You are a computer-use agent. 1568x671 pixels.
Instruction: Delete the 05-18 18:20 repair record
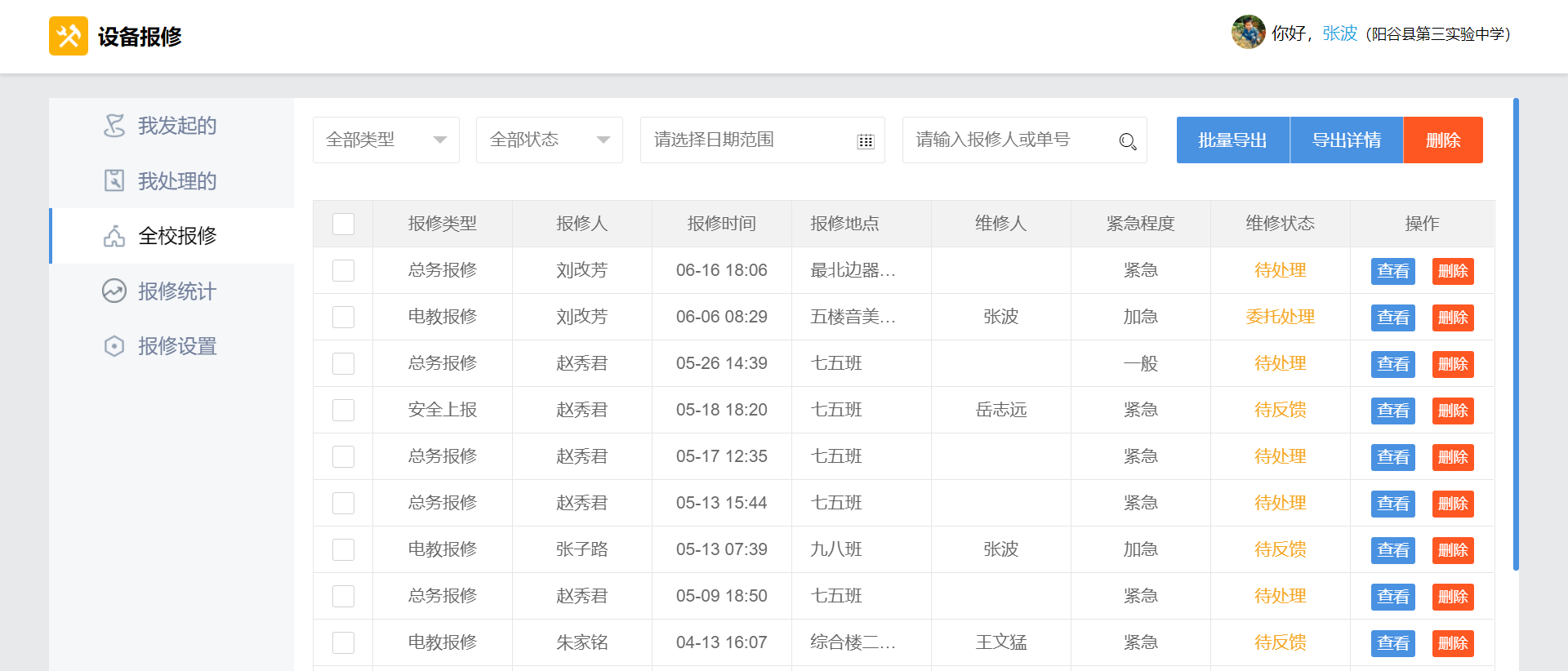(x=1453, y=411)
